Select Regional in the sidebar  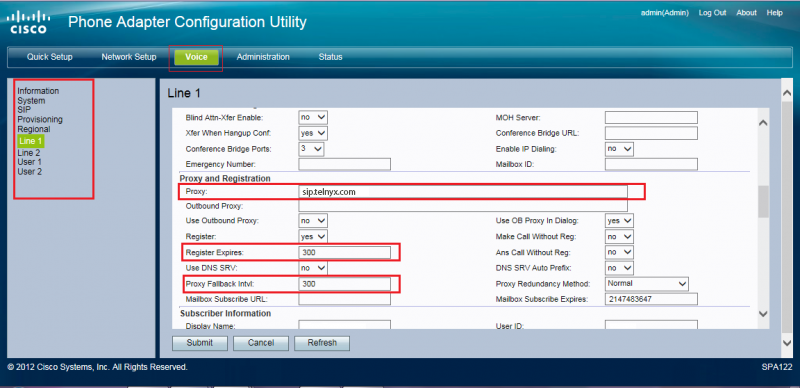pos(34,129)
